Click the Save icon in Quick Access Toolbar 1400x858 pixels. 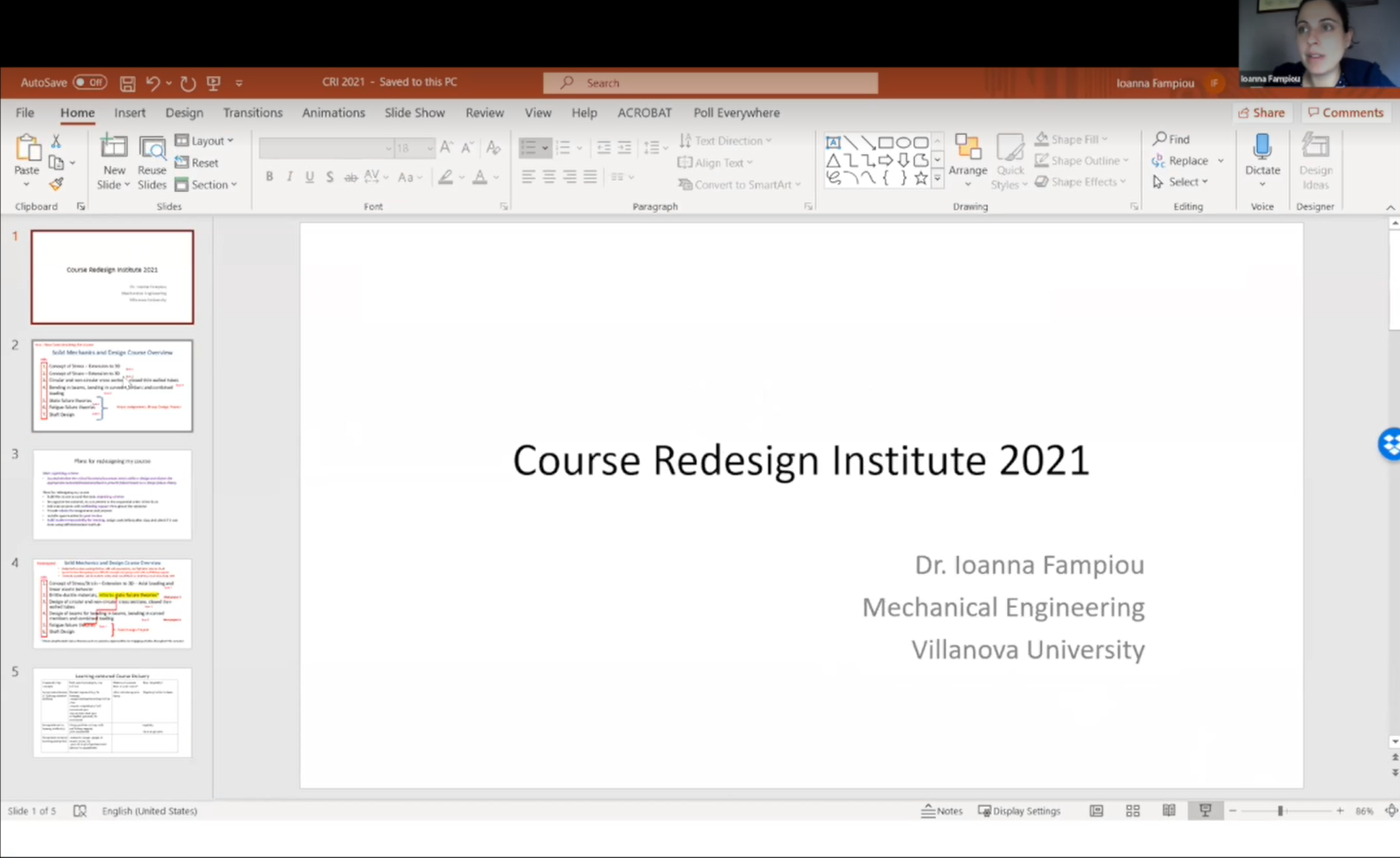[x=126, y=82]
